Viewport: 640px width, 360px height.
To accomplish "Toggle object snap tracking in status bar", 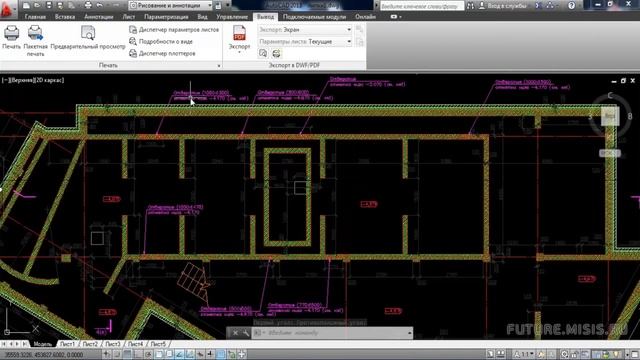I will (x=179, y=354).
